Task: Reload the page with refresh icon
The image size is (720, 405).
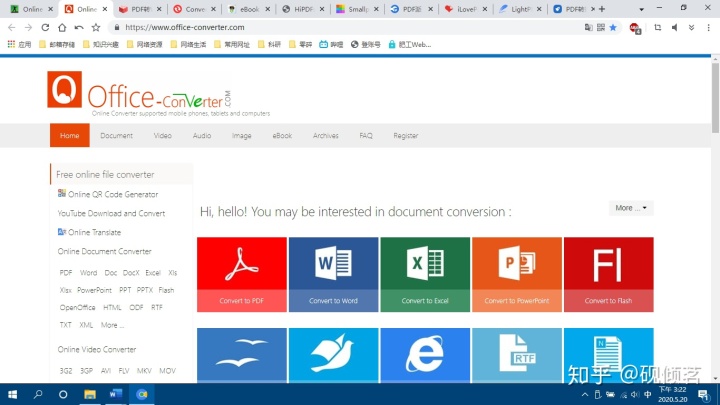Action: click(45, 28)
